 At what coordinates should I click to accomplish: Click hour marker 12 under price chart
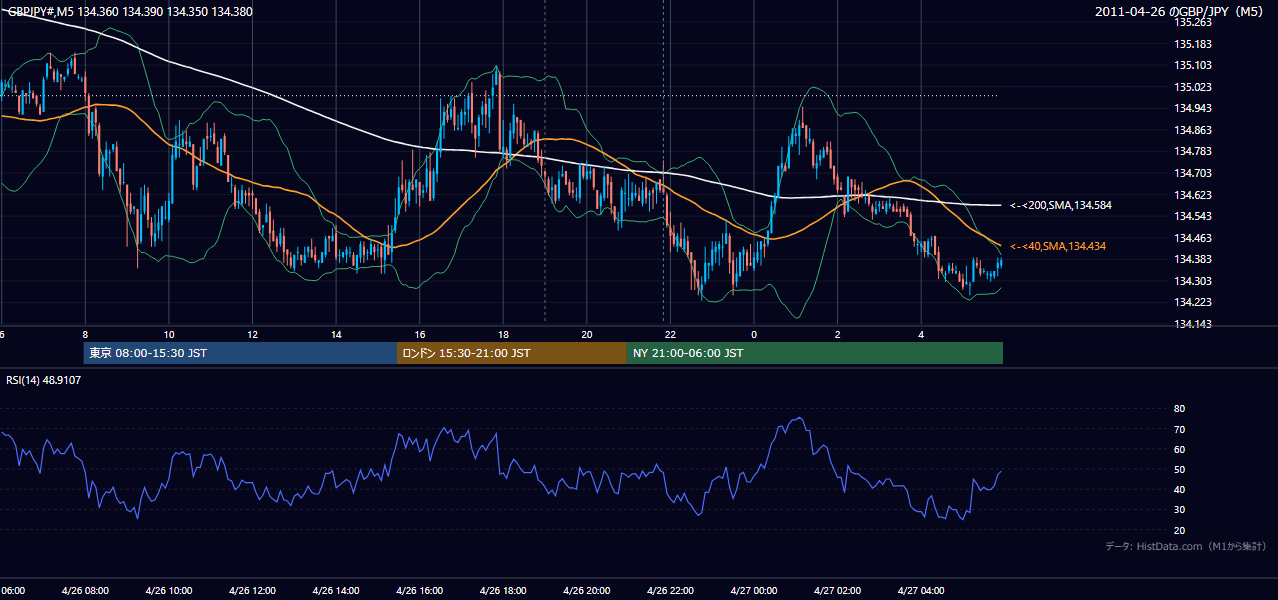click(x=253, y=335)
